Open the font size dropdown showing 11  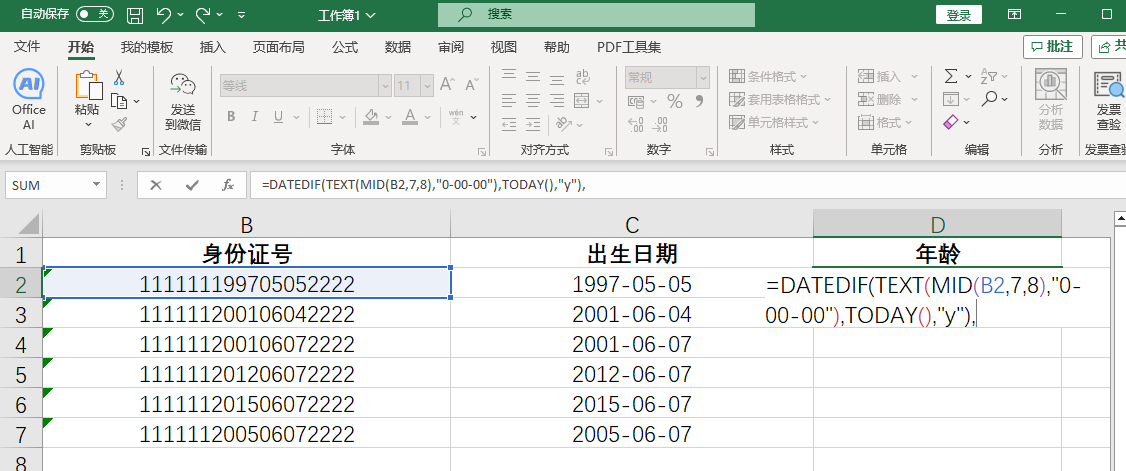click(x=425, y=85)
